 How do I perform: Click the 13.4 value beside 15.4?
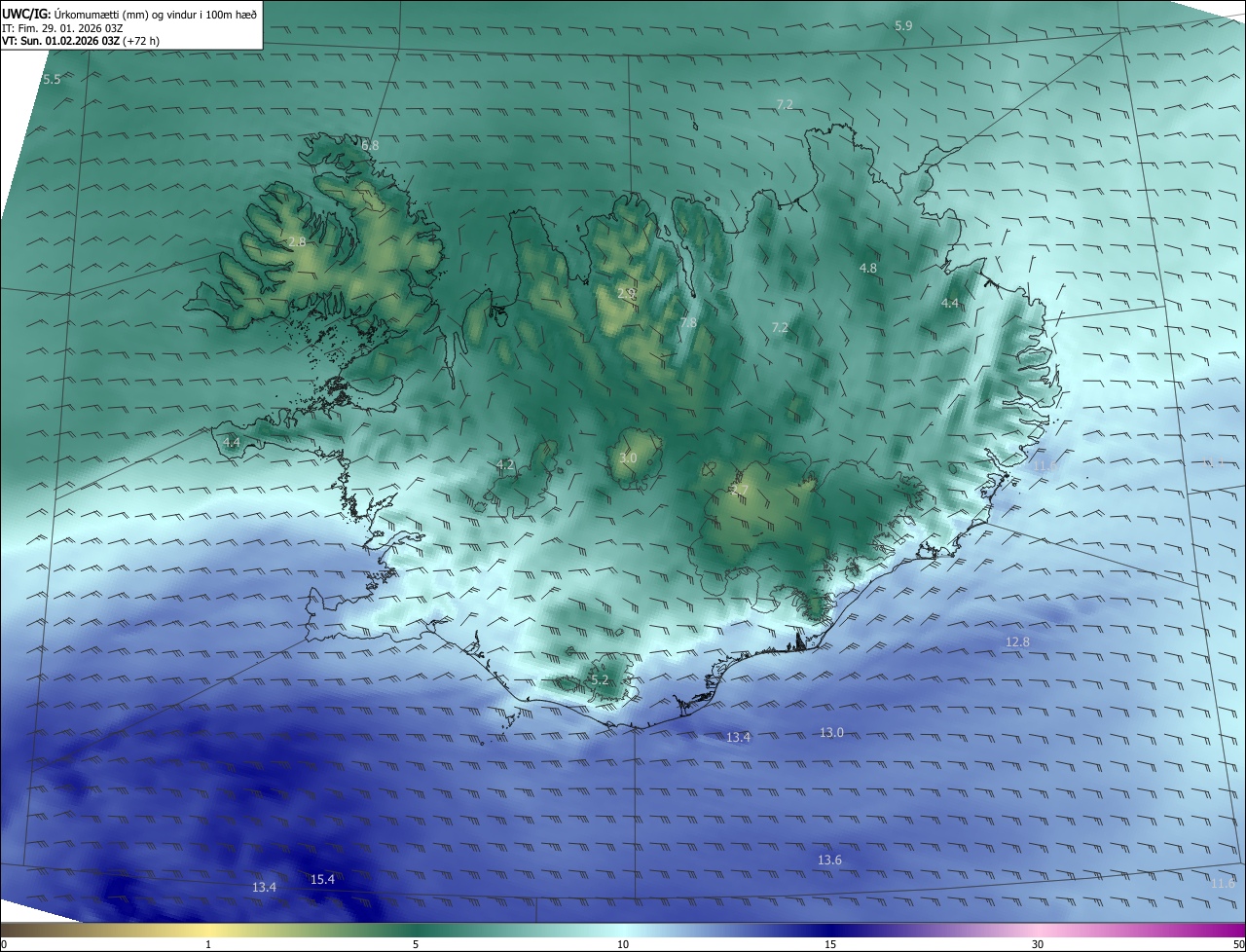point(264,887)
